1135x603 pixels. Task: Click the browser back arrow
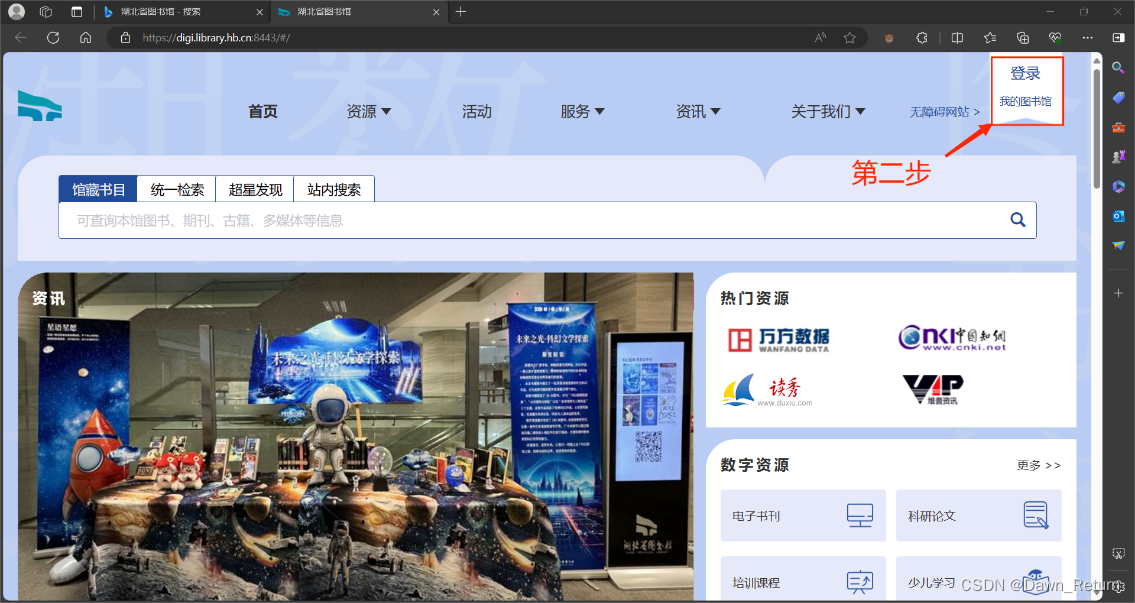(x=20, y=38)
